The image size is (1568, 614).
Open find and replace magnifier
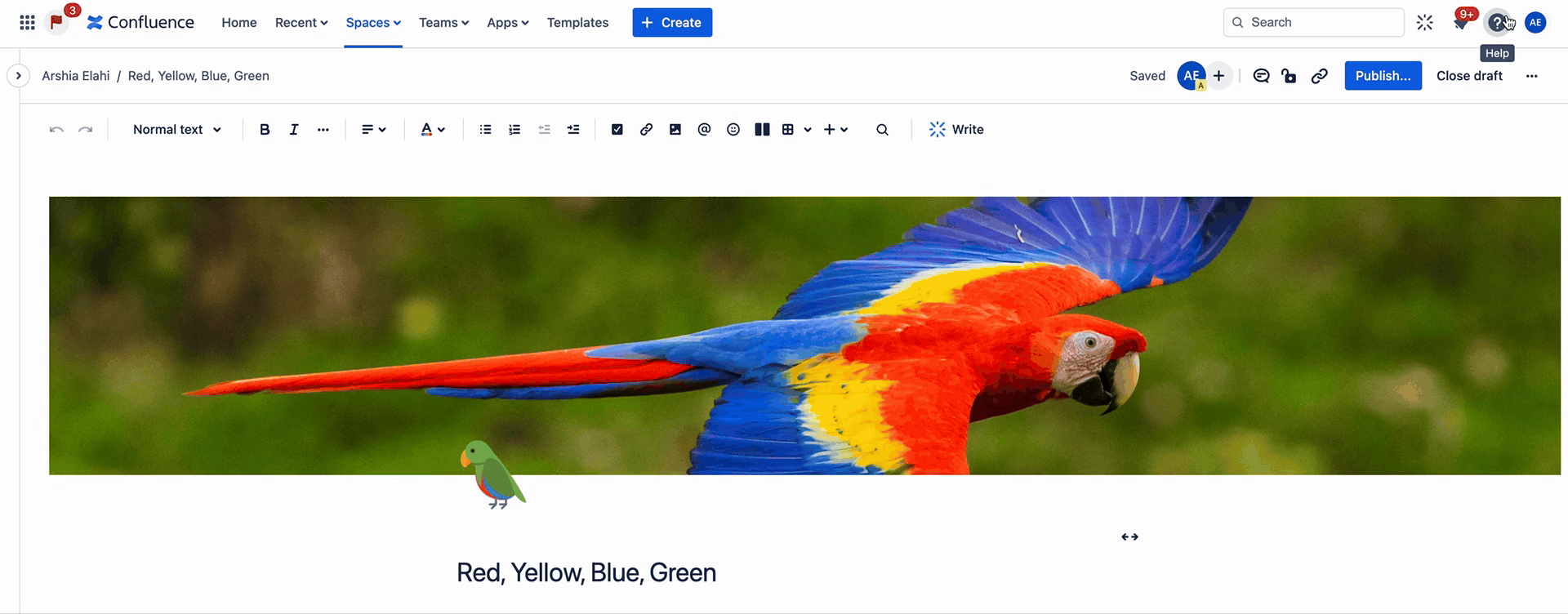click(x=882, y=129)
